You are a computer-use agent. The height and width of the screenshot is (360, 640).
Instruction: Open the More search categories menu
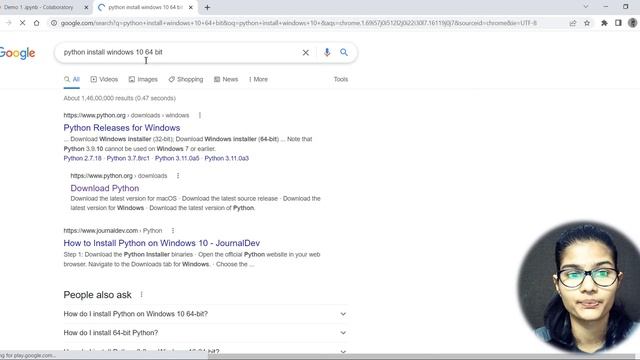coord(258,80)
